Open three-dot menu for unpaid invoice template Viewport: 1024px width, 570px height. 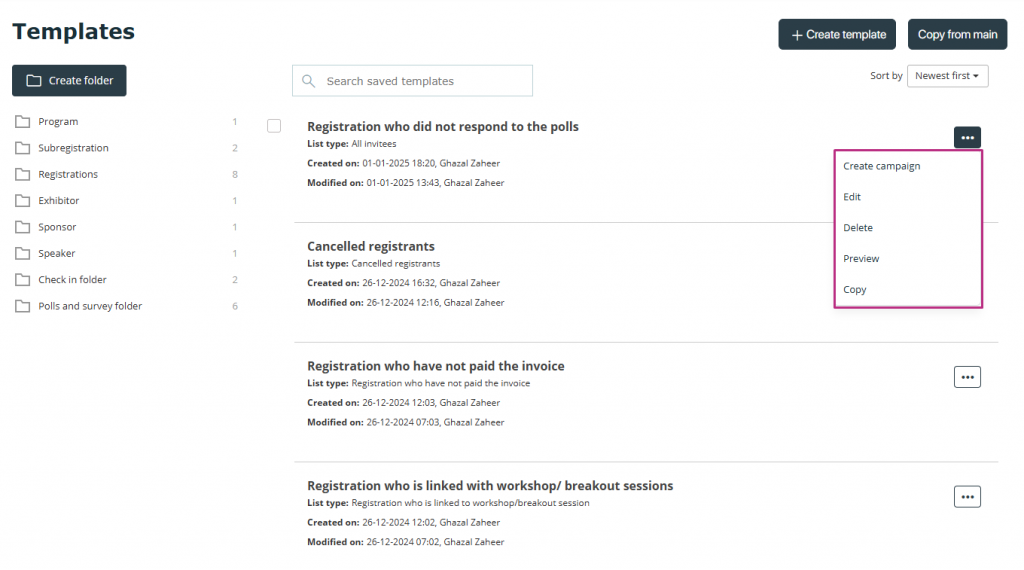[x=967, y=377]
